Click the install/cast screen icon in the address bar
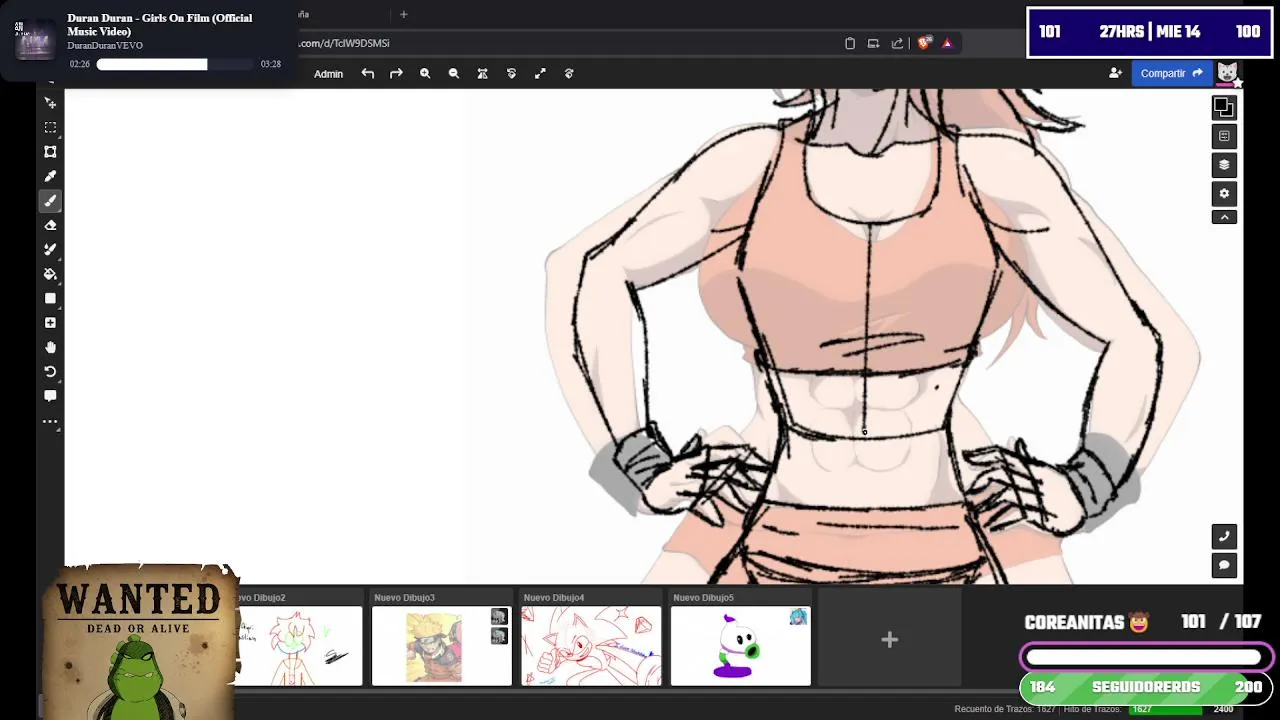 873,43
